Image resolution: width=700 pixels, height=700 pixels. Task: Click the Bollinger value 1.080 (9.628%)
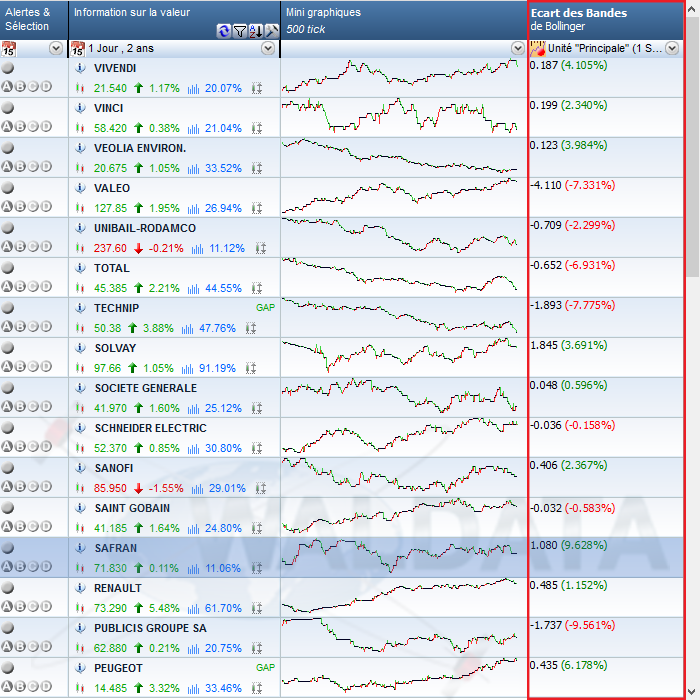pos(568,545)
